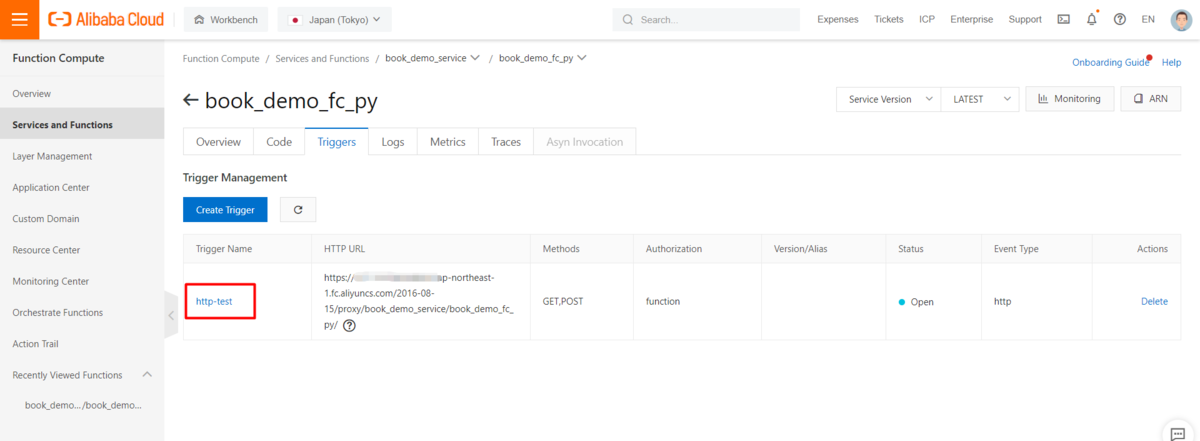
Task: Collapse Recently Viewed Functions section
Action: point(147,375)
